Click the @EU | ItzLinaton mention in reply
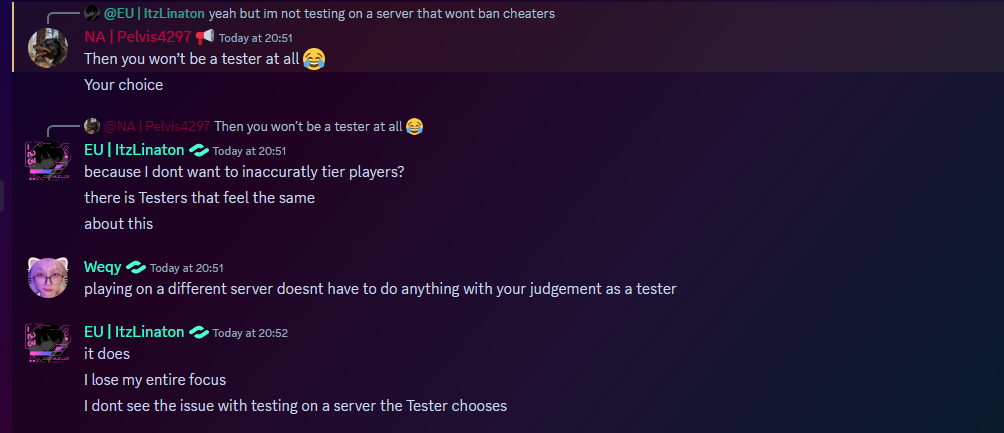This screenshot has height=433, width=1004. click(x=154, y=13)
